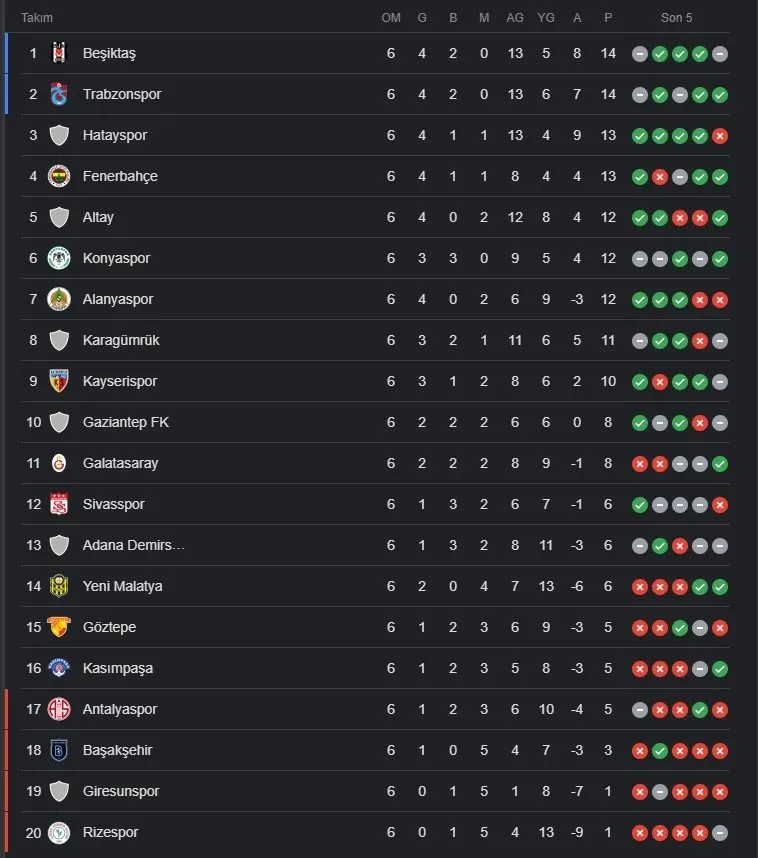This screenshot has width=758, height=858.
Task: Click the Beşiktaş club logo
Action: (59, 53)
